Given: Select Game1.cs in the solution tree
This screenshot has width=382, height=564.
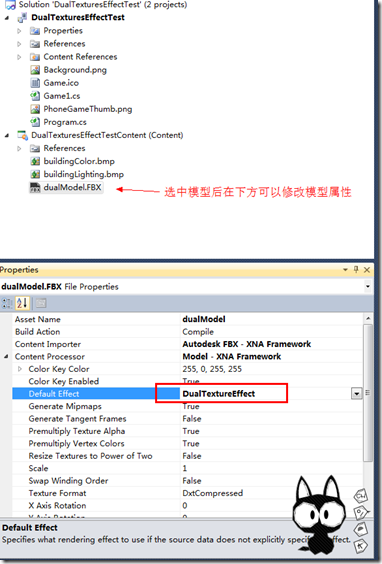Looking at the screenshot, I should pos(62,96).
